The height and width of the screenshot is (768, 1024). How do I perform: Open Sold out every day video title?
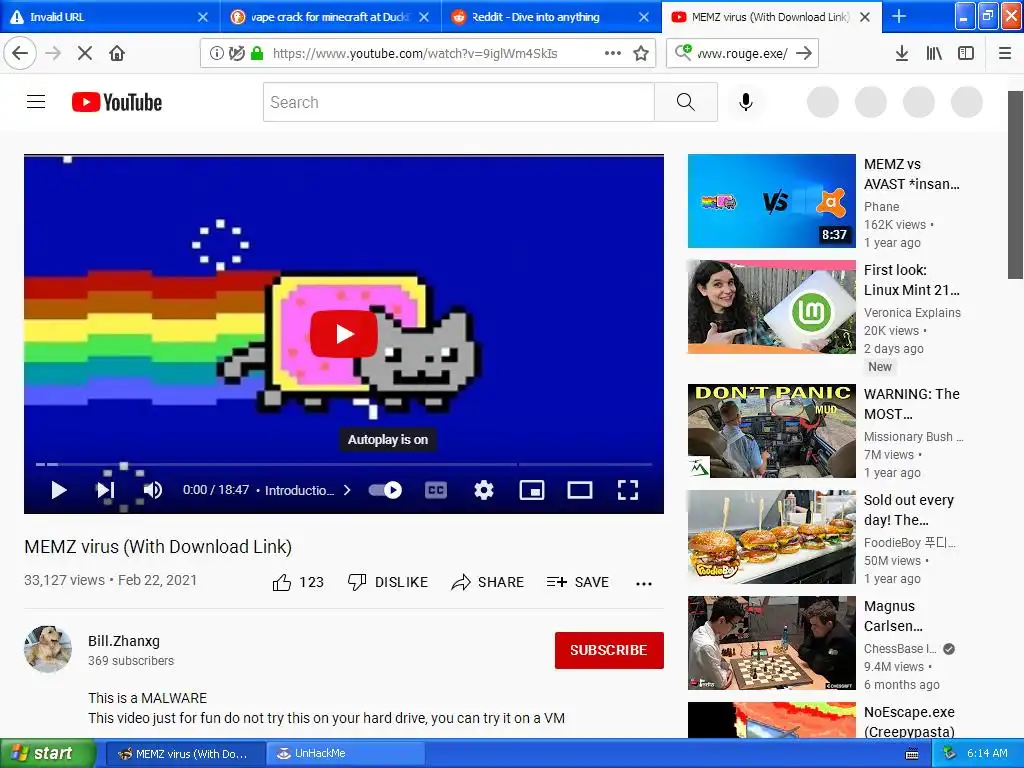(x=908, y=509)
